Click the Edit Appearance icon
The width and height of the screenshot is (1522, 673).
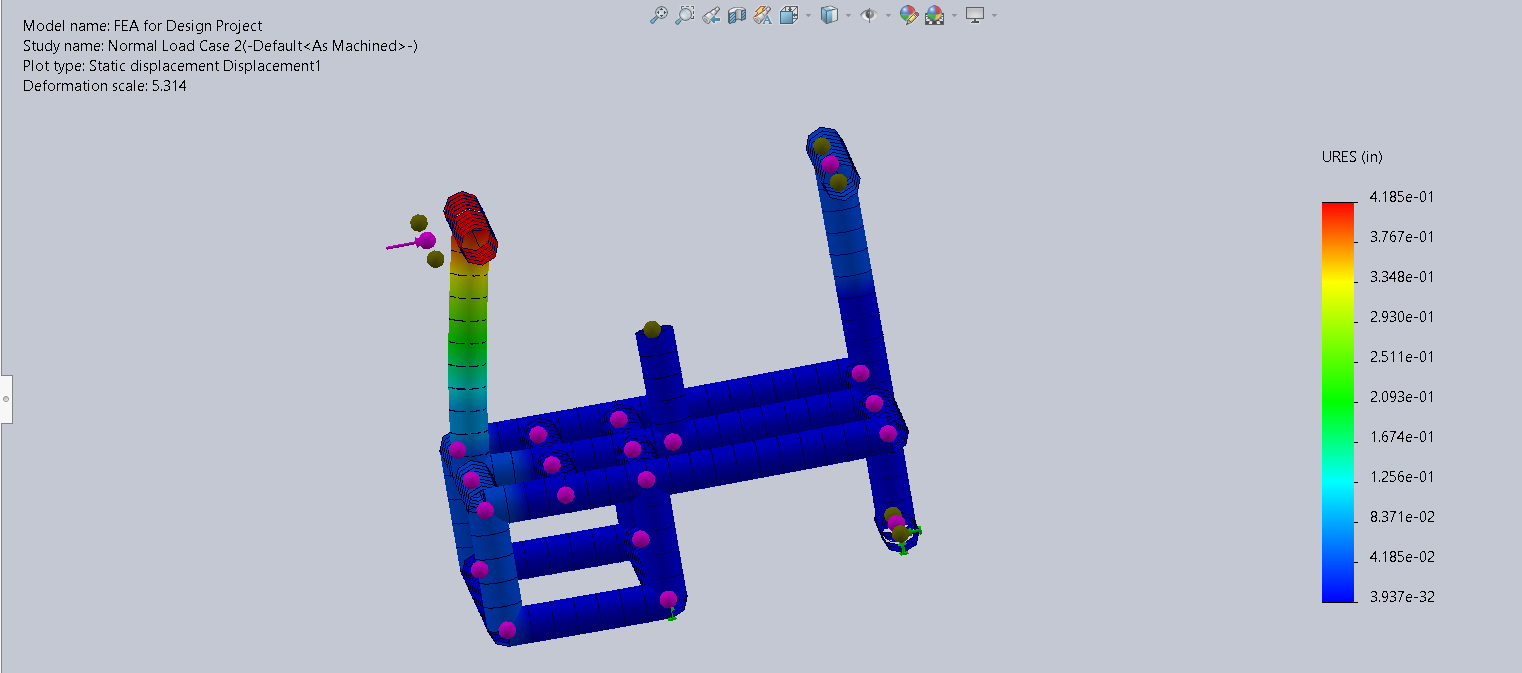[908, 15]
